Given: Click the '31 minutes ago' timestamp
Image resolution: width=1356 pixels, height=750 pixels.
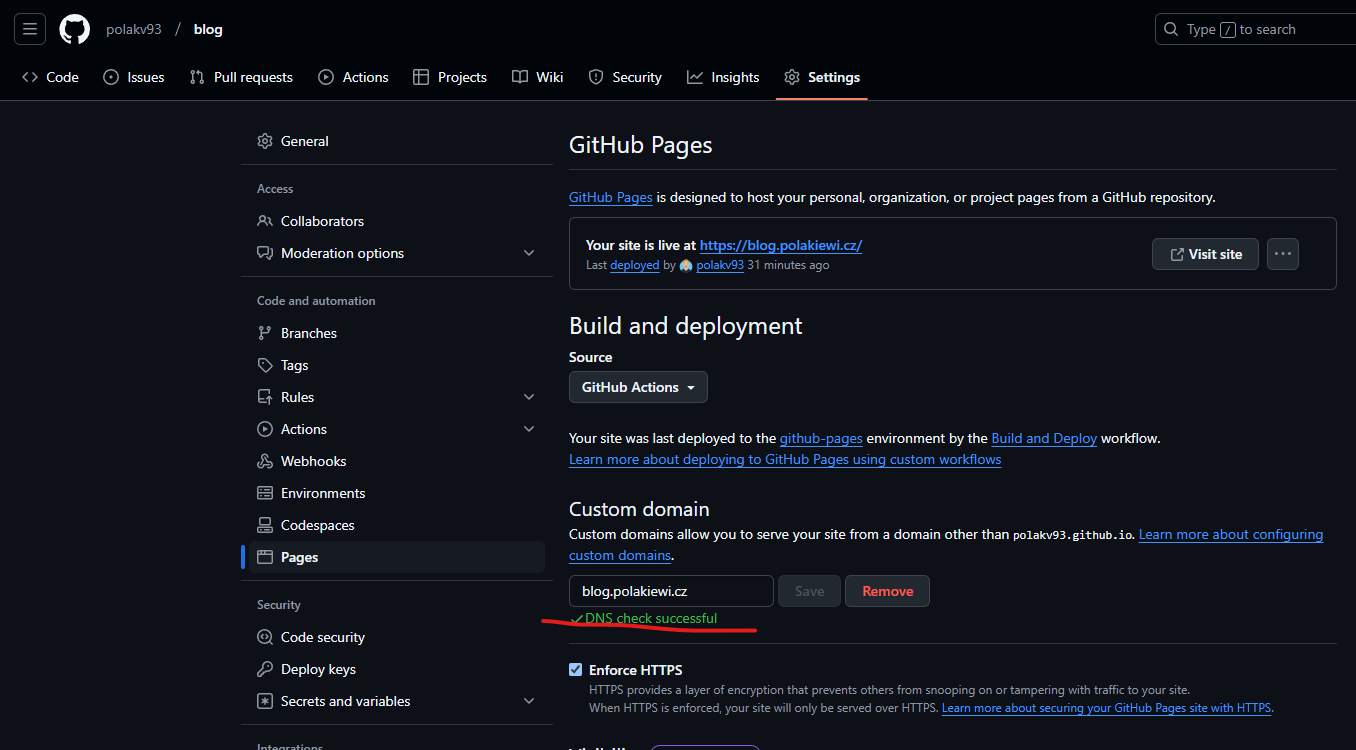Looking at the screenshot, I should click(788, 265).
